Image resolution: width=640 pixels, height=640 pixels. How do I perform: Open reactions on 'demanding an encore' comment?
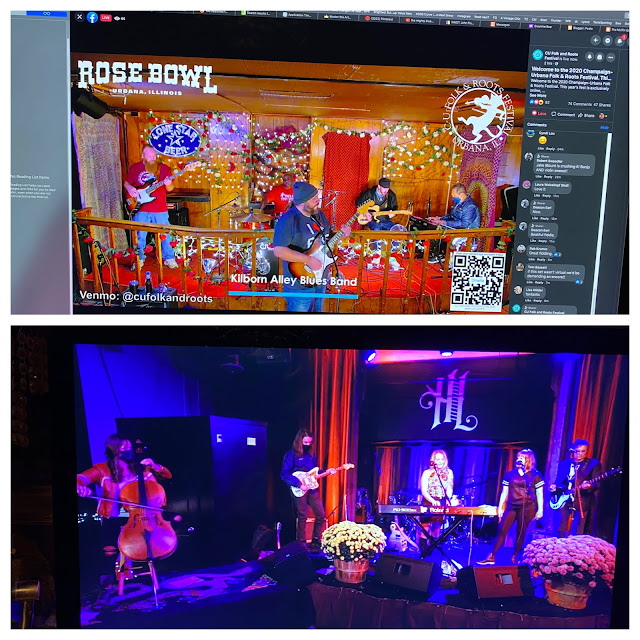(578, 282)
